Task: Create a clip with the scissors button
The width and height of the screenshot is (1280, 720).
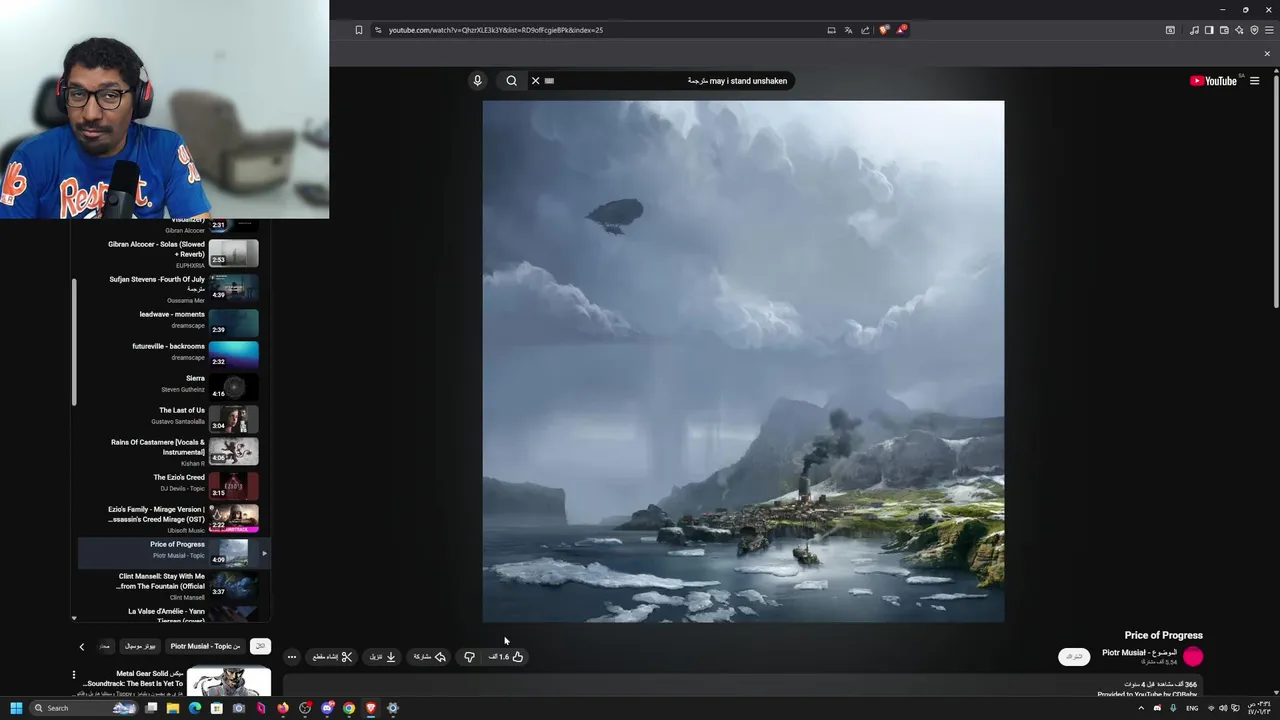Action: [x=333, y=657]
